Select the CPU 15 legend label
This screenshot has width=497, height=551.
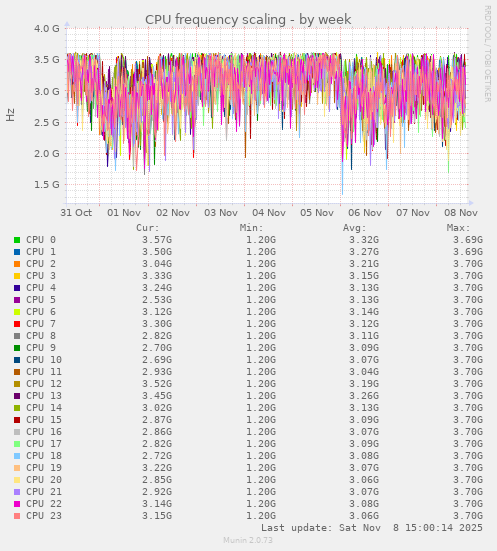44,420
